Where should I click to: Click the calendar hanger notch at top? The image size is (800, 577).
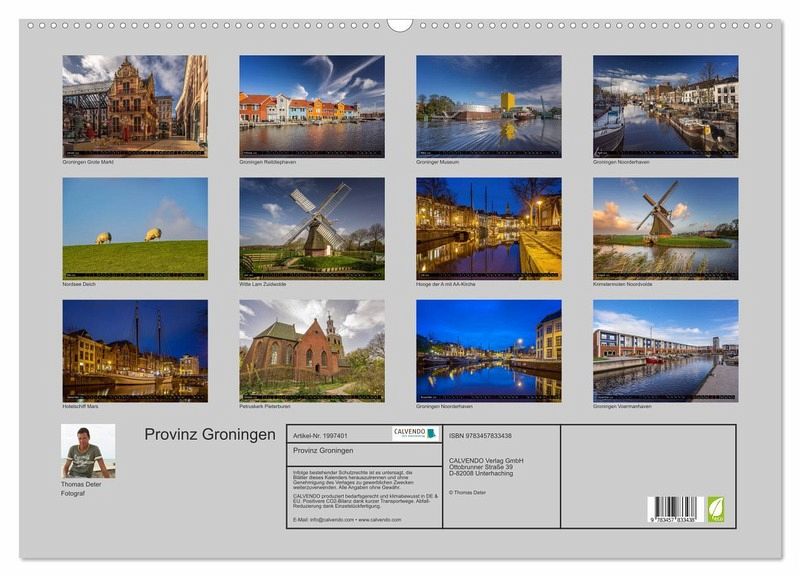click(x=400, y=25)
